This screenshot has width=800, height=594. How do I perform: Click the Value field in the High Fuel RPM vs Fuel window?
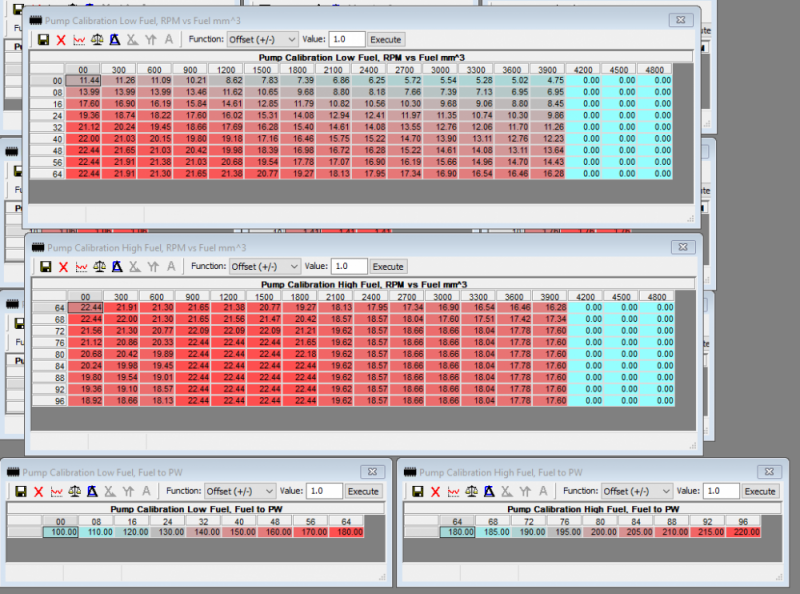[x=348, y=267]
